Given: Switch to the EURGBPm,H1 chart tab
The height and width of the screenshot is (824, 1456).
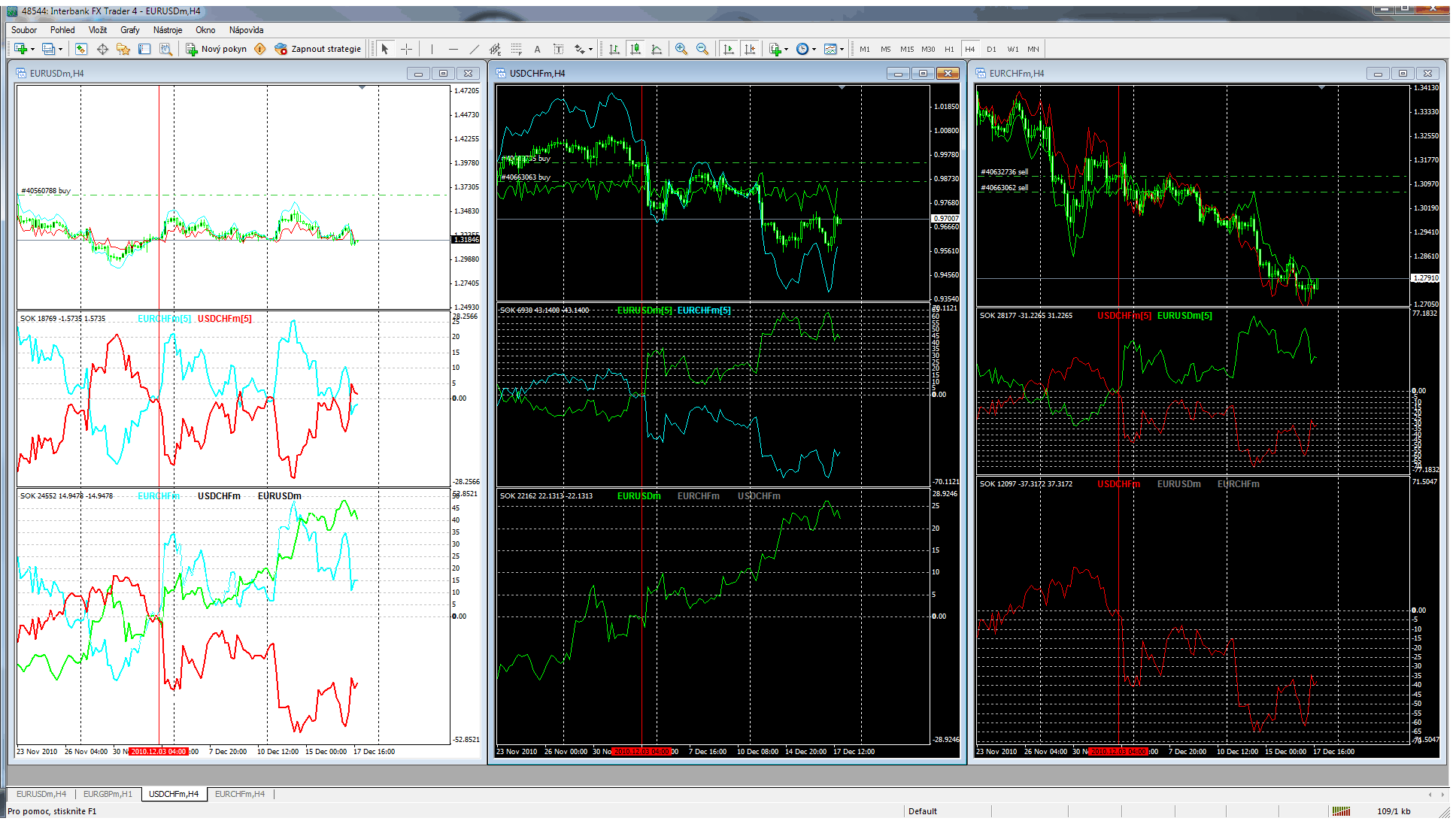Looking at the screenshot, I should pos(108,794).
